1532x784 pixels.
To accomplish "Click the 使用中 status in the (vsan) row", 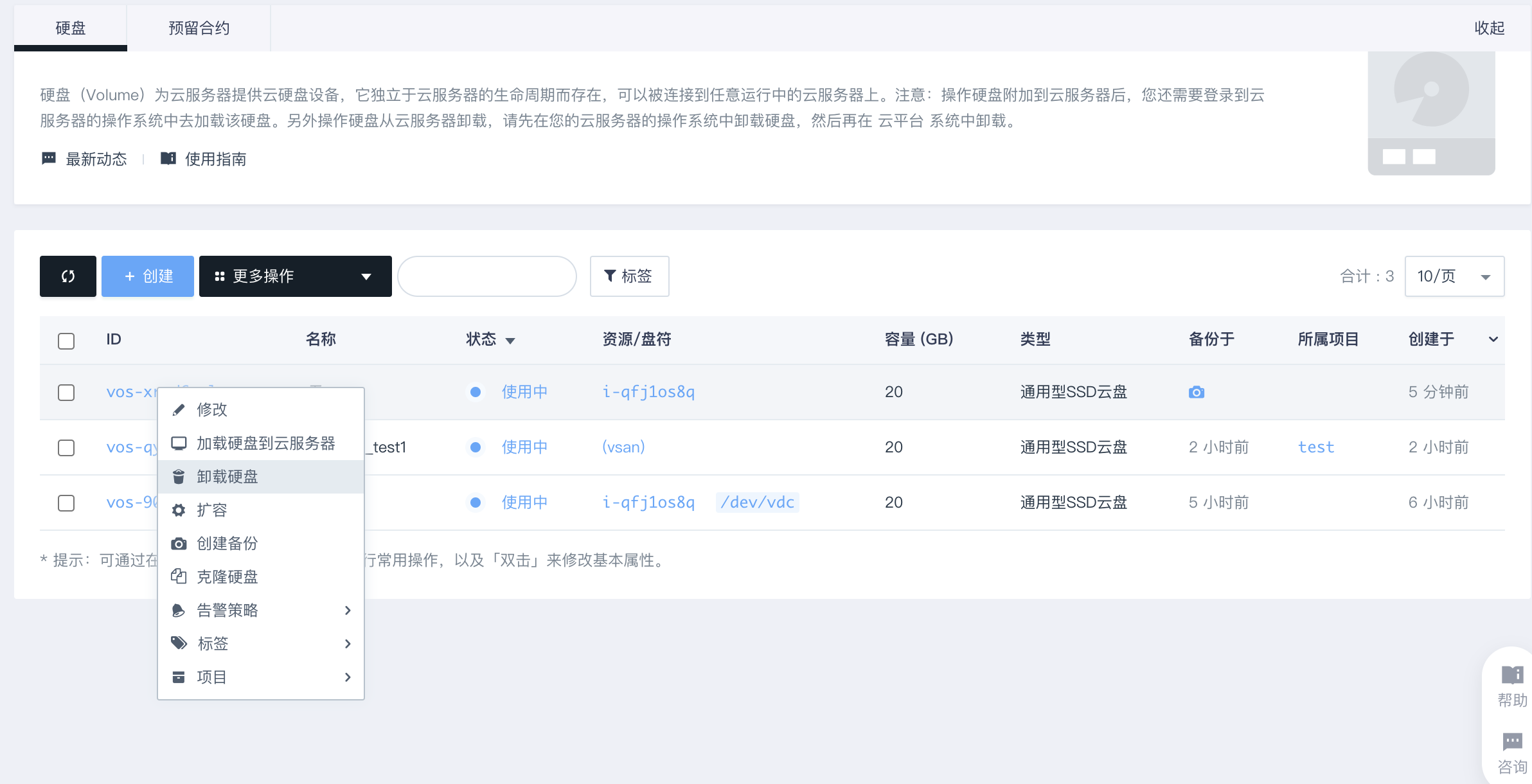I will 524,447.
